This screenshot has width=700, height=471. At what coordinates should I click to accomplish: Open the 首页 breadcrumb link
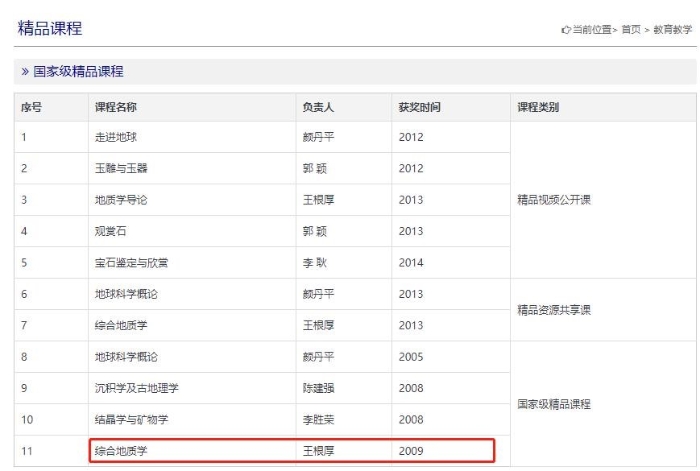[630, 30]
